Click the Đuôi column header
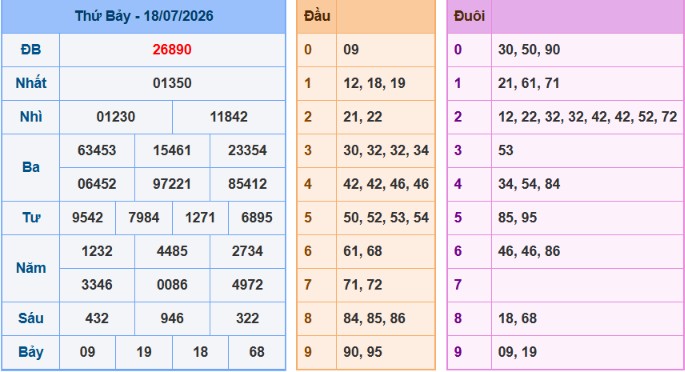The height and width of the screenshot is (372, 685). [x=469, y=16]
